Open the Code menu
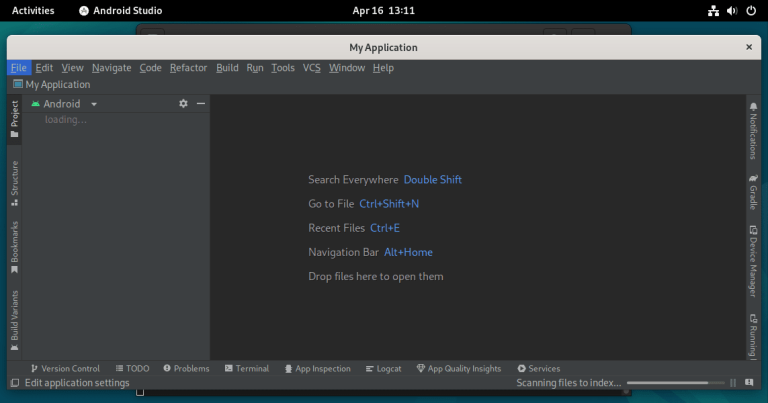The image size is (768, 403). point(150,68)
